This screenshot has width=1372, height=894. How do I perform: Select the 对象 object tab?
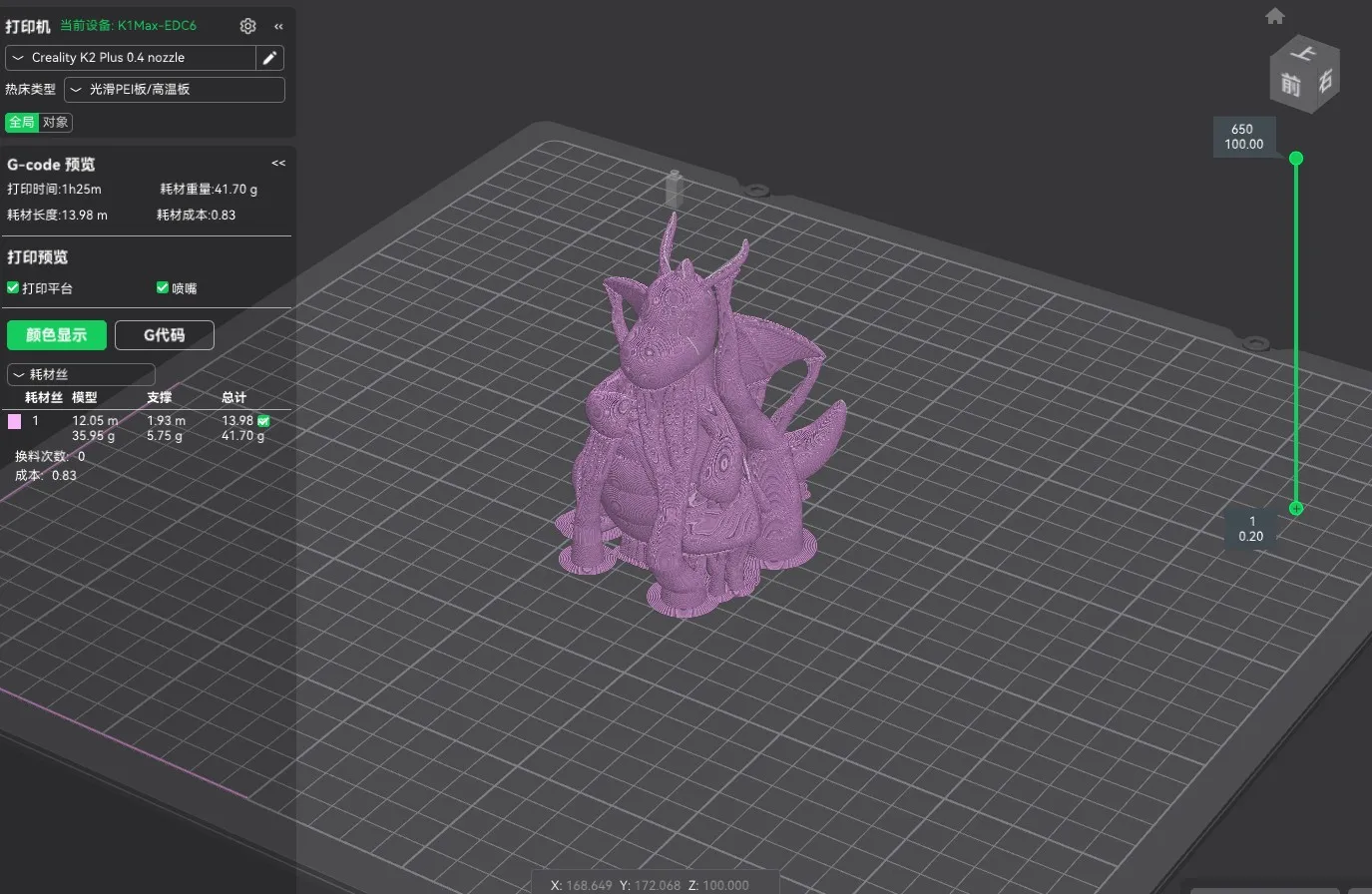click(x=56, y=123)
